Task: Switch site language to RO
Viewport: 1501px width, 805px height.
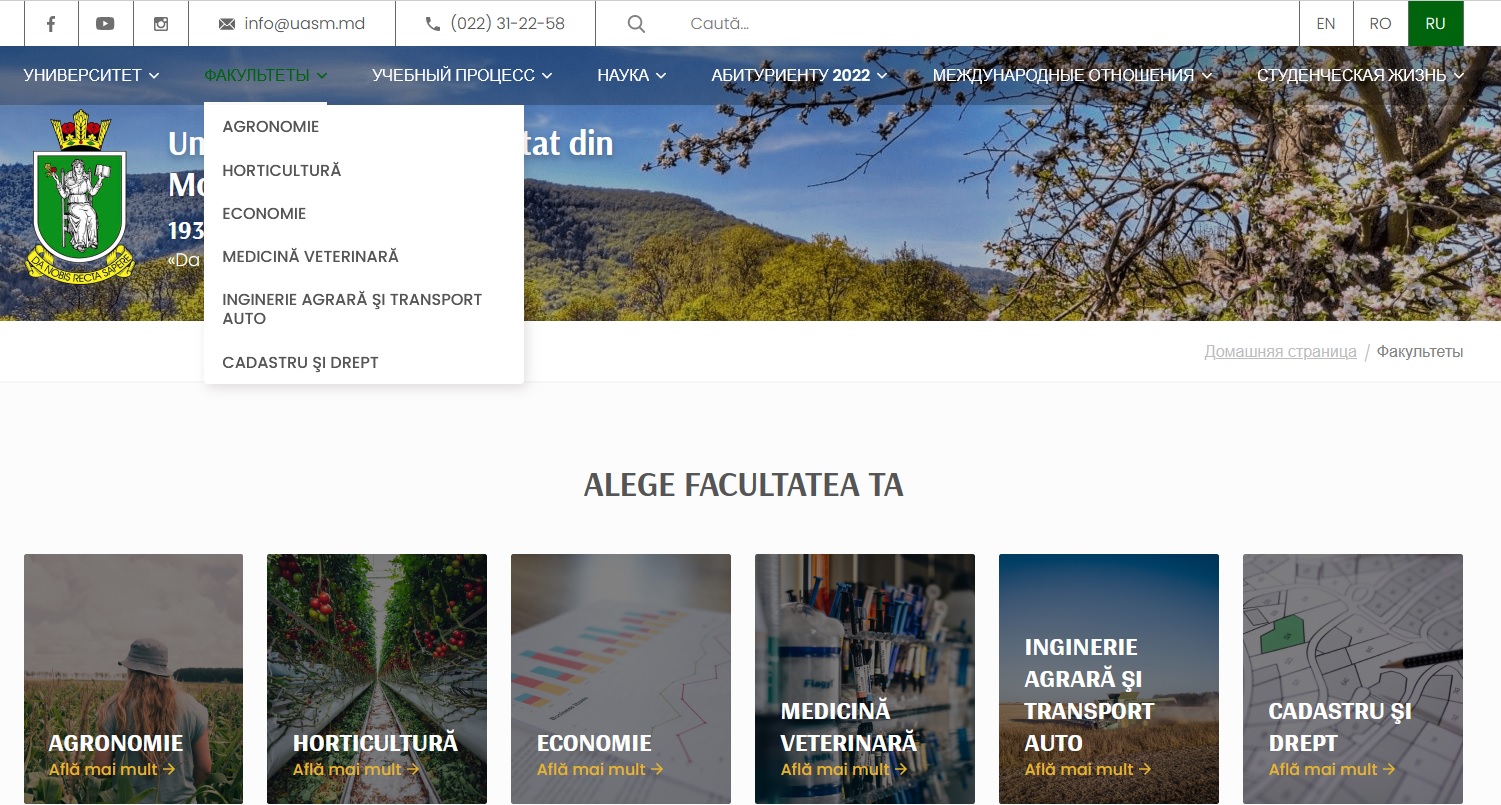Action: coord(1380,24)
